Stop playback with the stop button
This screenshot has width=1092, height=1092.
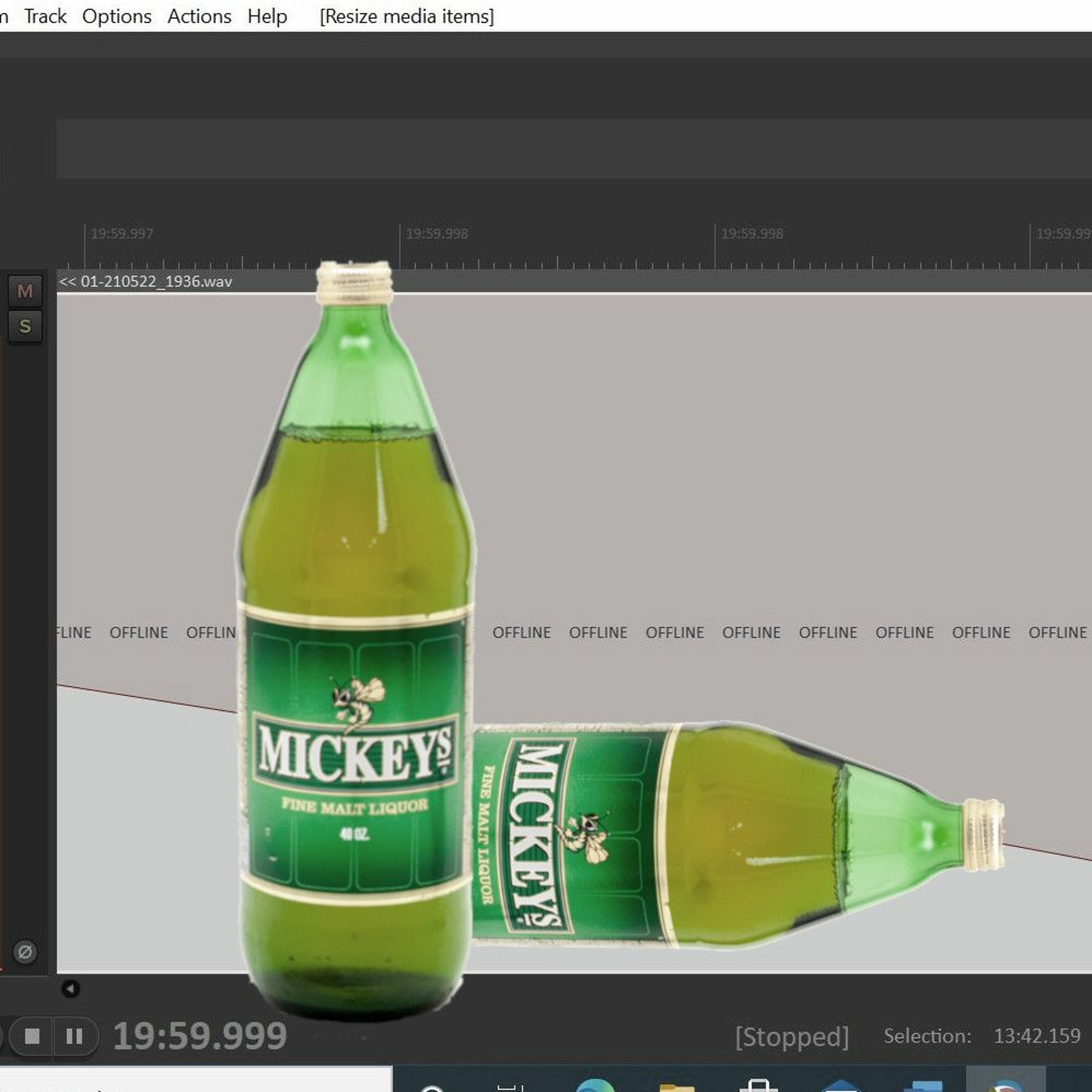coord(32,1036)
